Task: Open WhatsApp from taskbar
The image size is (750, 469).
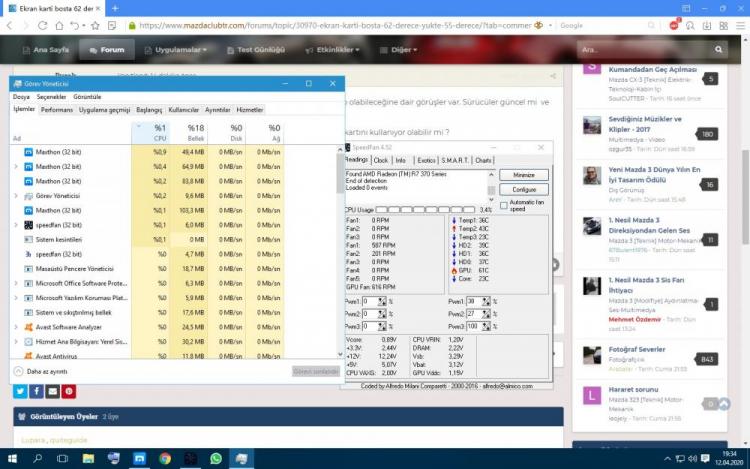Action: click(216, 459)
